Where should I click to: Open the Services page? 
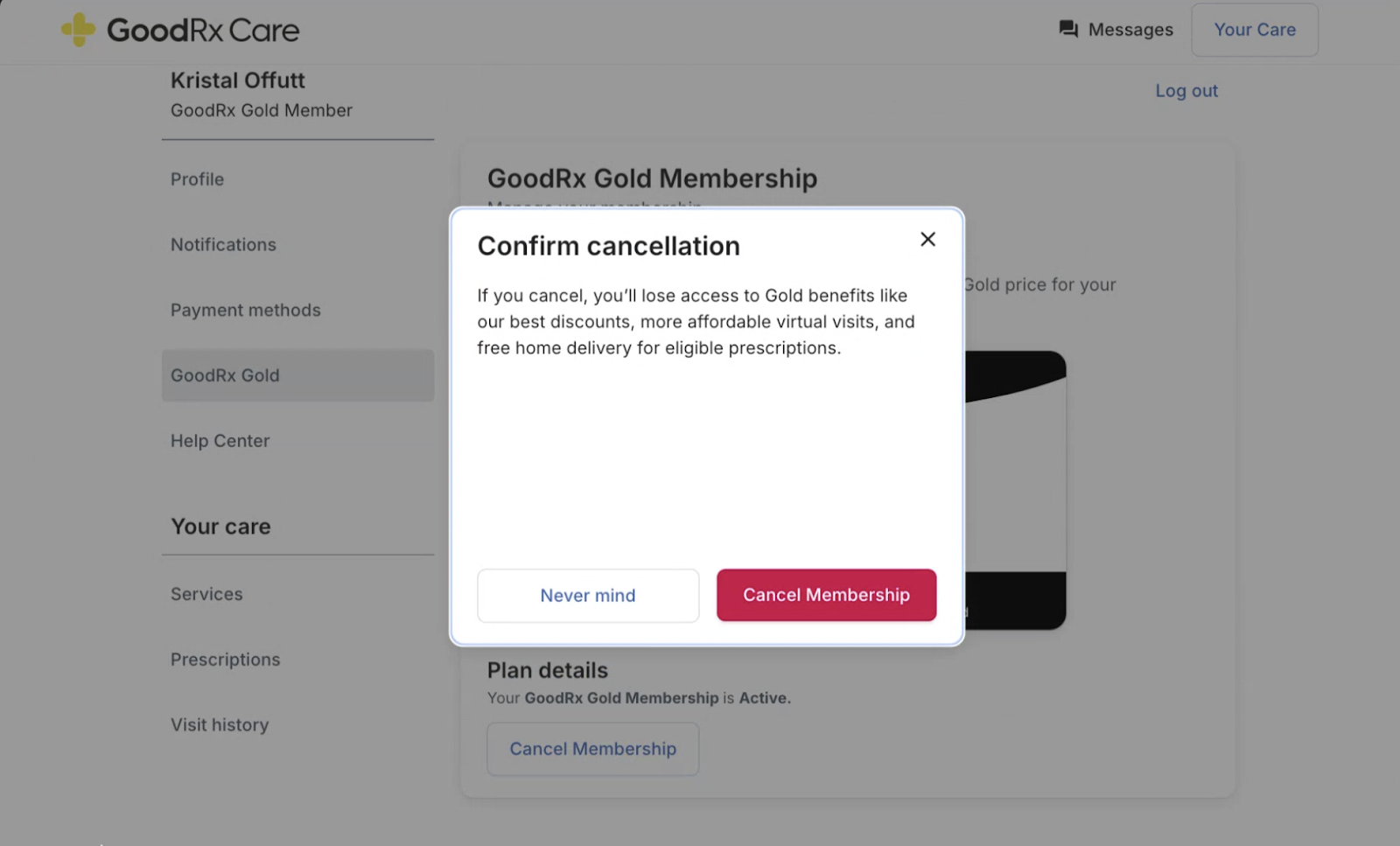pyautogui.click(x=206, y=594)
